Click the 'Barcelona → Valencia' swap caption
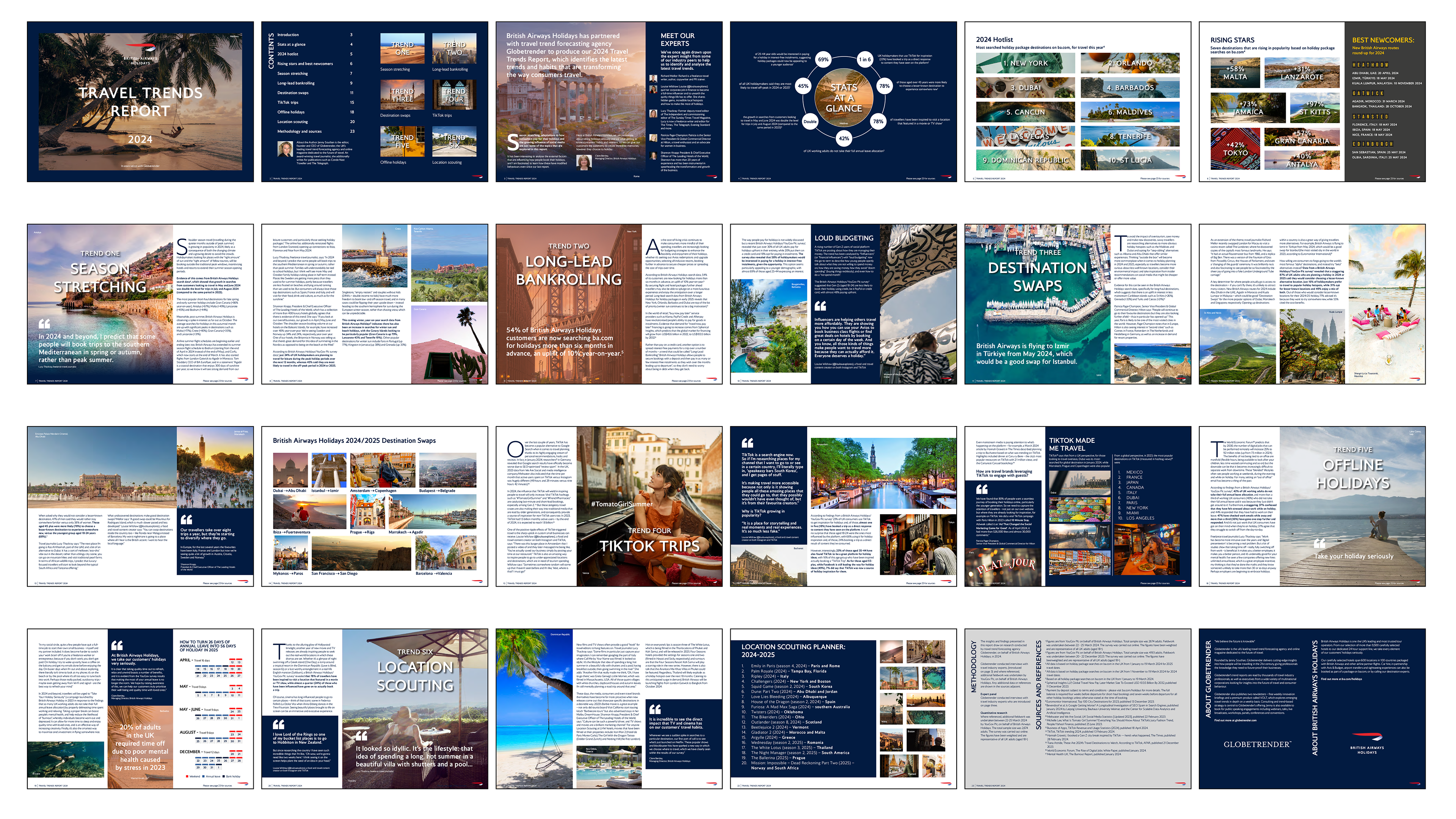 (433, 573)
